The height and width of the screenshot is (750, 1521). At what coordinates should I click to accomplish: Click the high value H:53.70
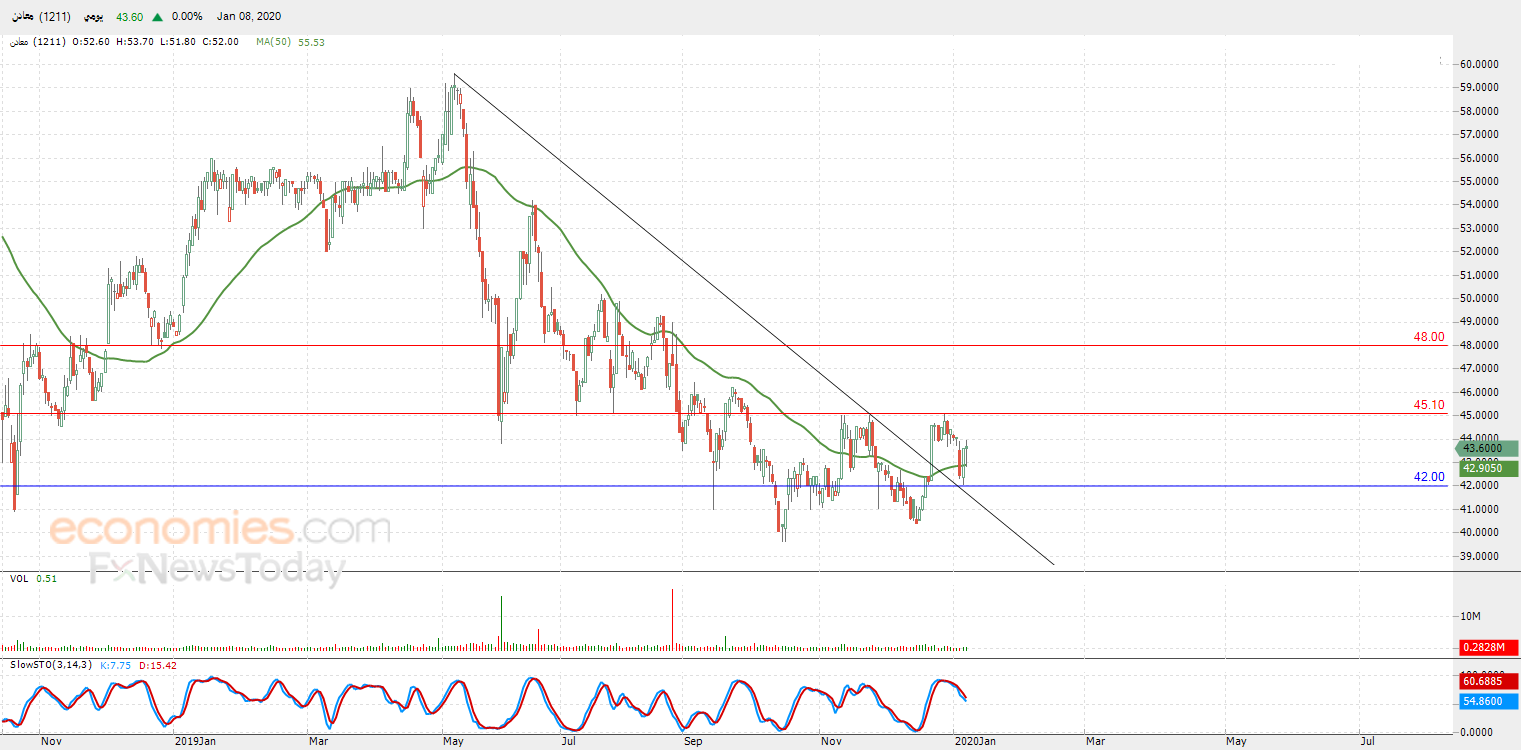(x=135, y=42)
